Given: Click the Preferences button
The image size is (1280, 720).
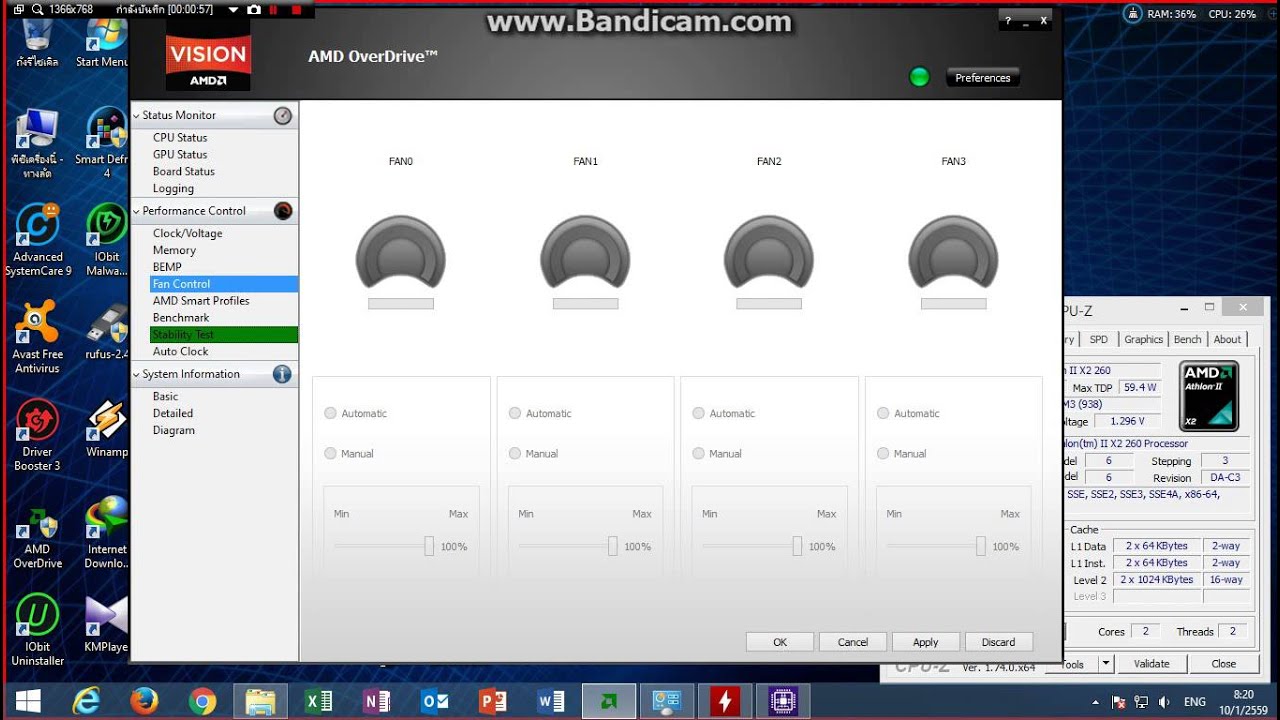Looking at the screenshot, I should point(983,78).
